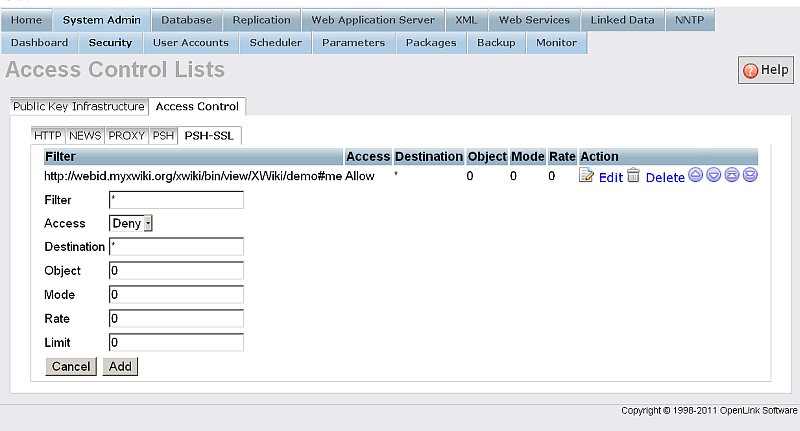Move the rule to the top
This screenshot has width=800, height=431.
[x=732, y=176]
